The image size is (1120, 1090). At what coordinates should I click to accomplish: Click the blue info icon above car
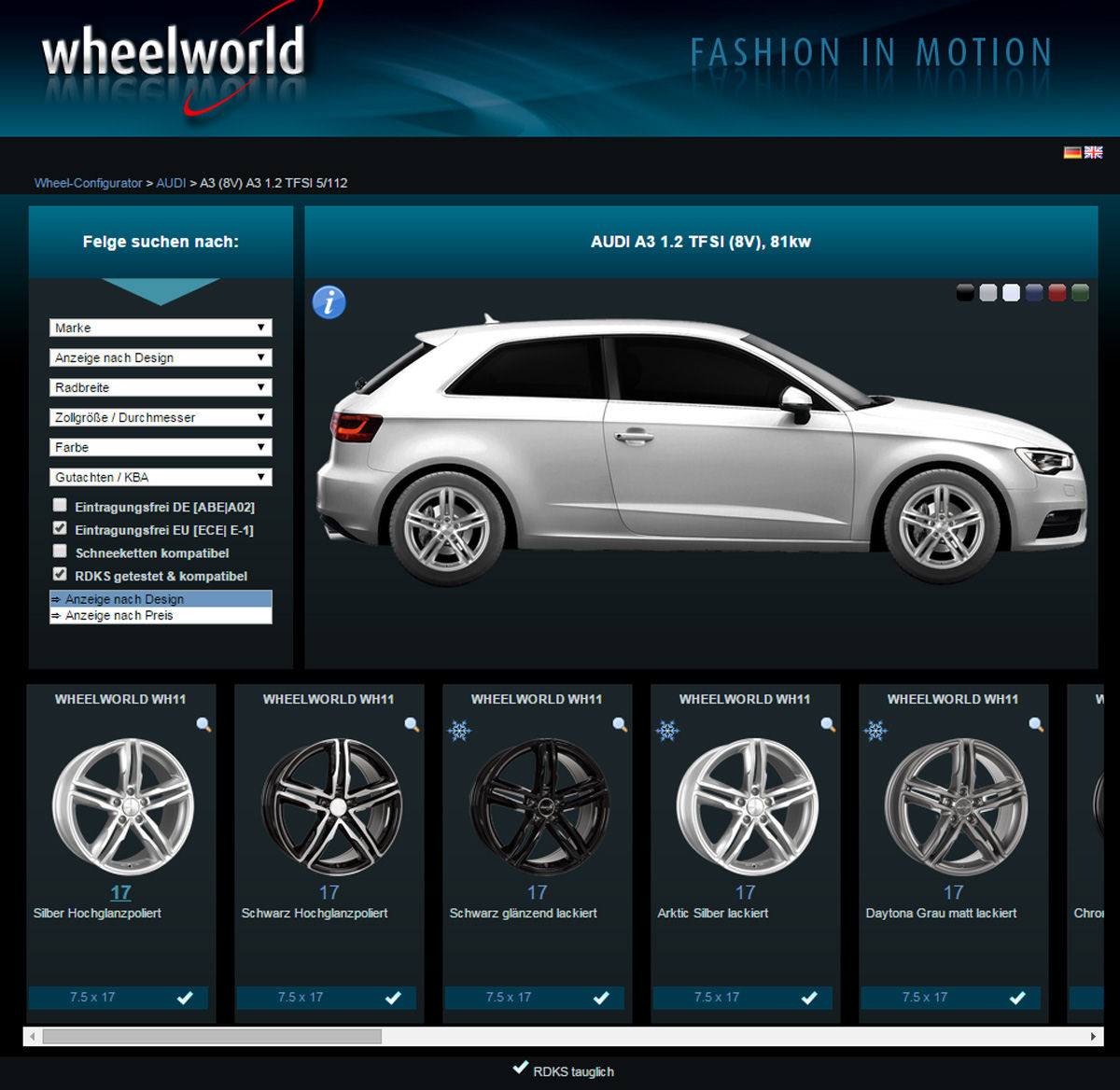coord(329,302)
